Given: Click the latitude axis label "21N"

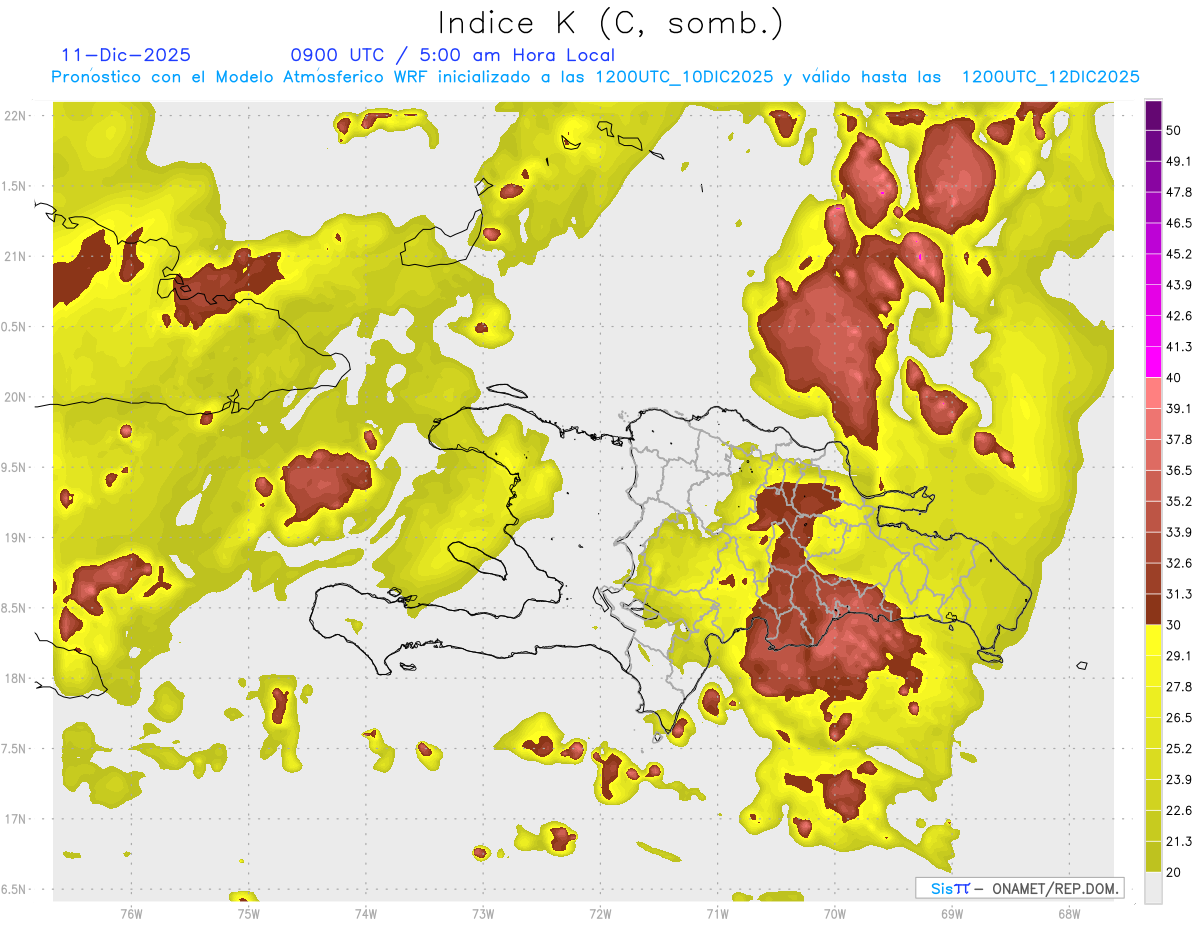Looking at the screenshot, I should pyautogui.click(x=14, y=257).
